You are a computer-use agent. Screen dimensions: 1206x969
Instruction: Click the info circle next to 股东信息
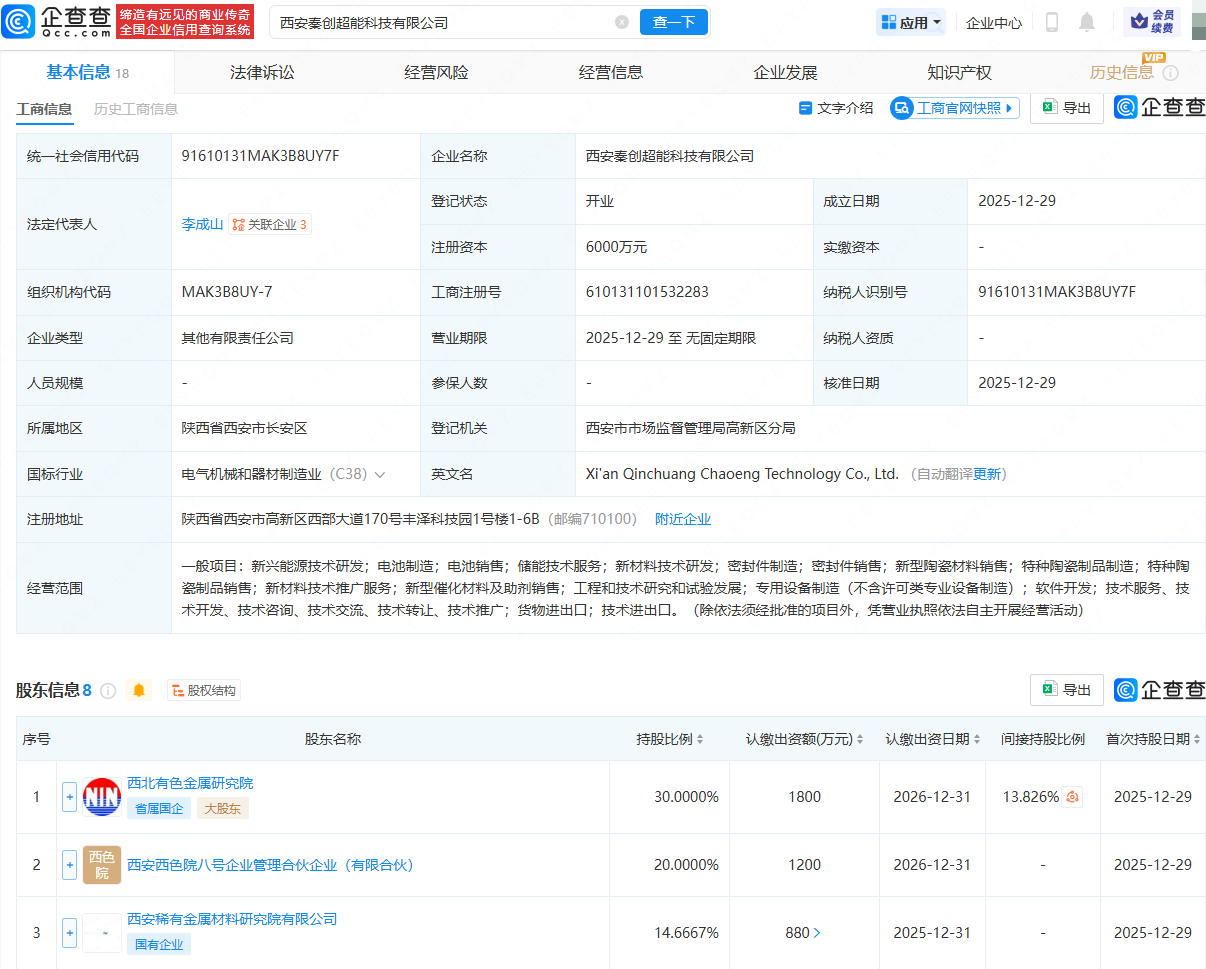pos(110,690)
